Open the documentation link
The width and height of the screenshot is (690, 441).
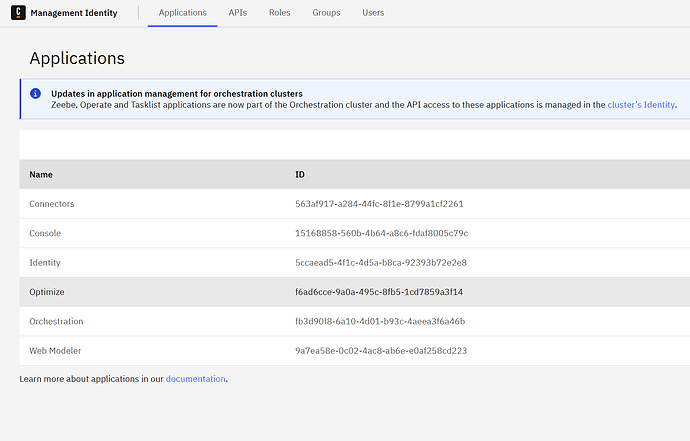pyautogui.click(x=195, y=379)
